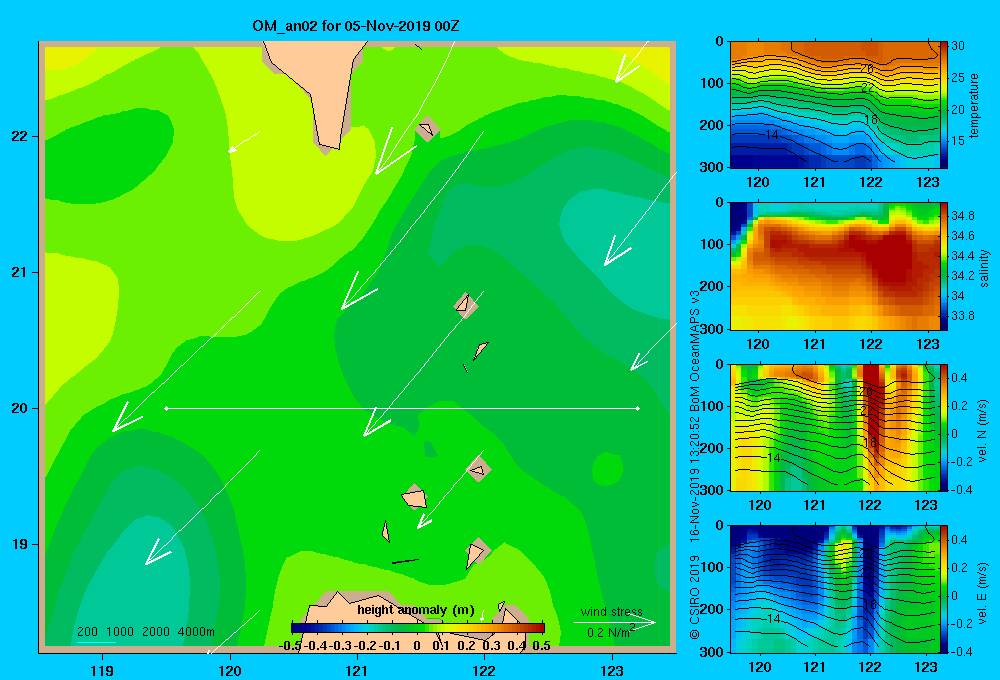Screen dimensions: 1000x680
Task: Click the 34.8 tick on salinity color bar
Action: (x=962, y=216)
